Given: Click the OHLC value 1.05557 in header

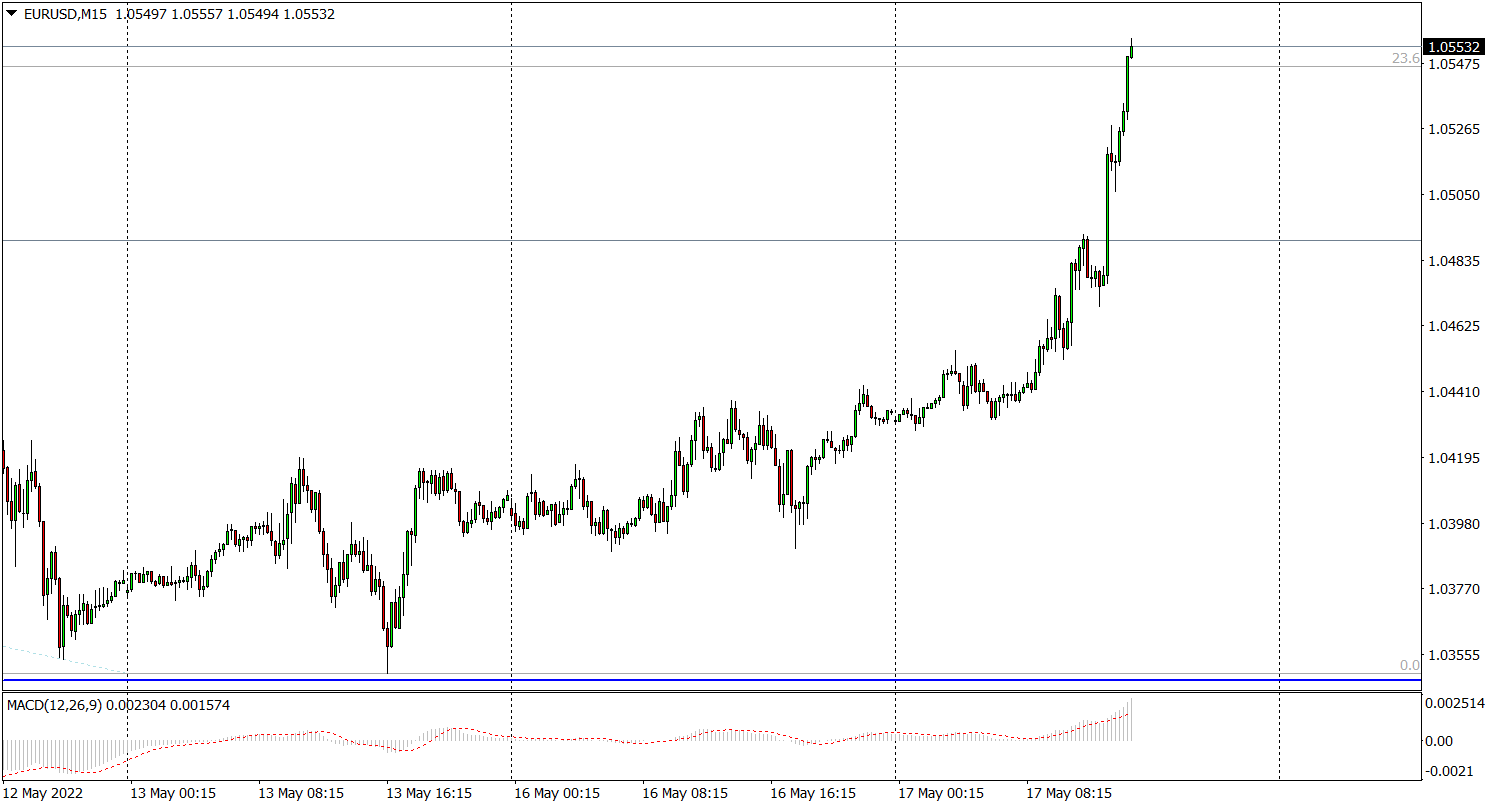Looking at the screenshot, I should (199, 14).
